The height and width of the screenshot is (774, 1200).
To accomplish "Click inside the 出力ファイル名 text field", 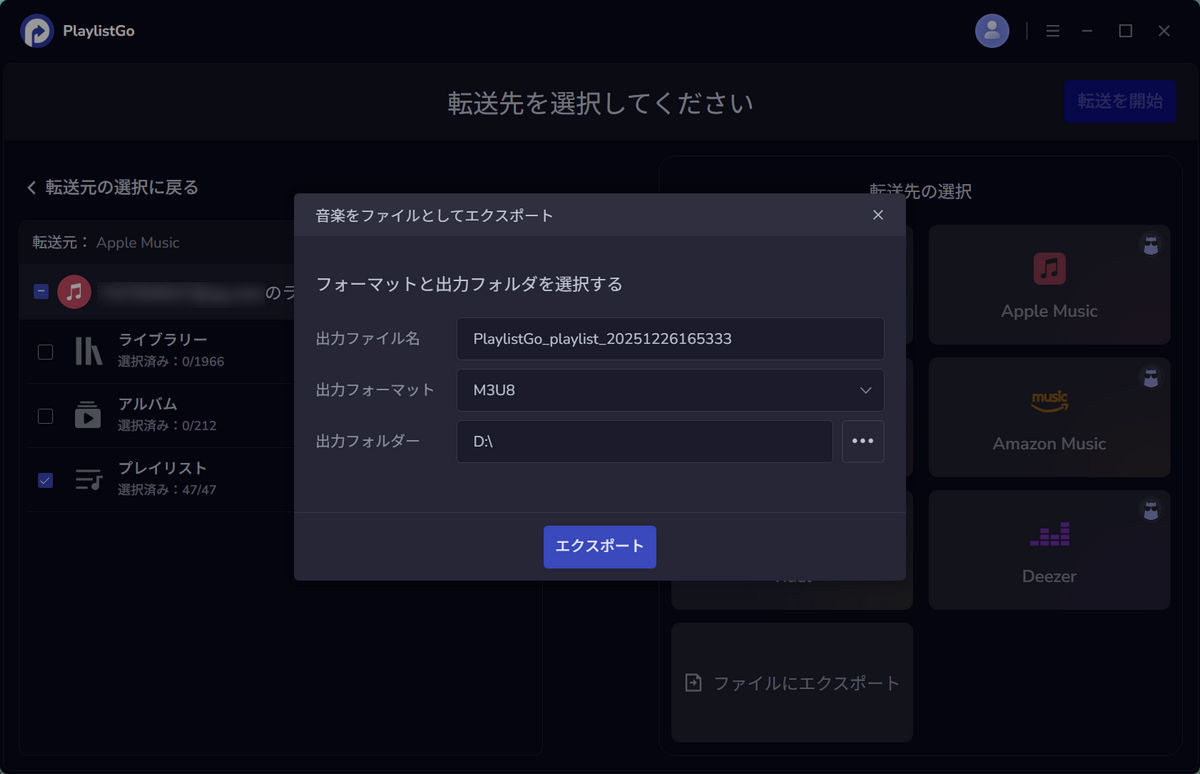I will [x=670, y=338].
